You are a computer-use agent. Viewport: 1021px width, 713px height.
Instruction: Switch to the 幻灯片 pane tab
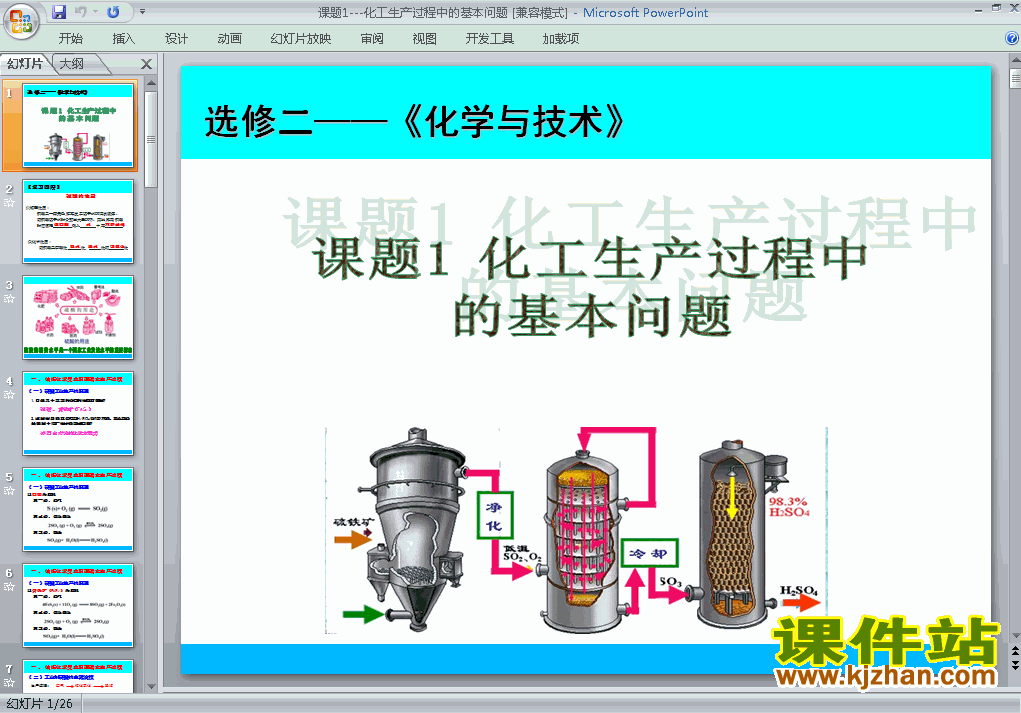pos(25,63)
